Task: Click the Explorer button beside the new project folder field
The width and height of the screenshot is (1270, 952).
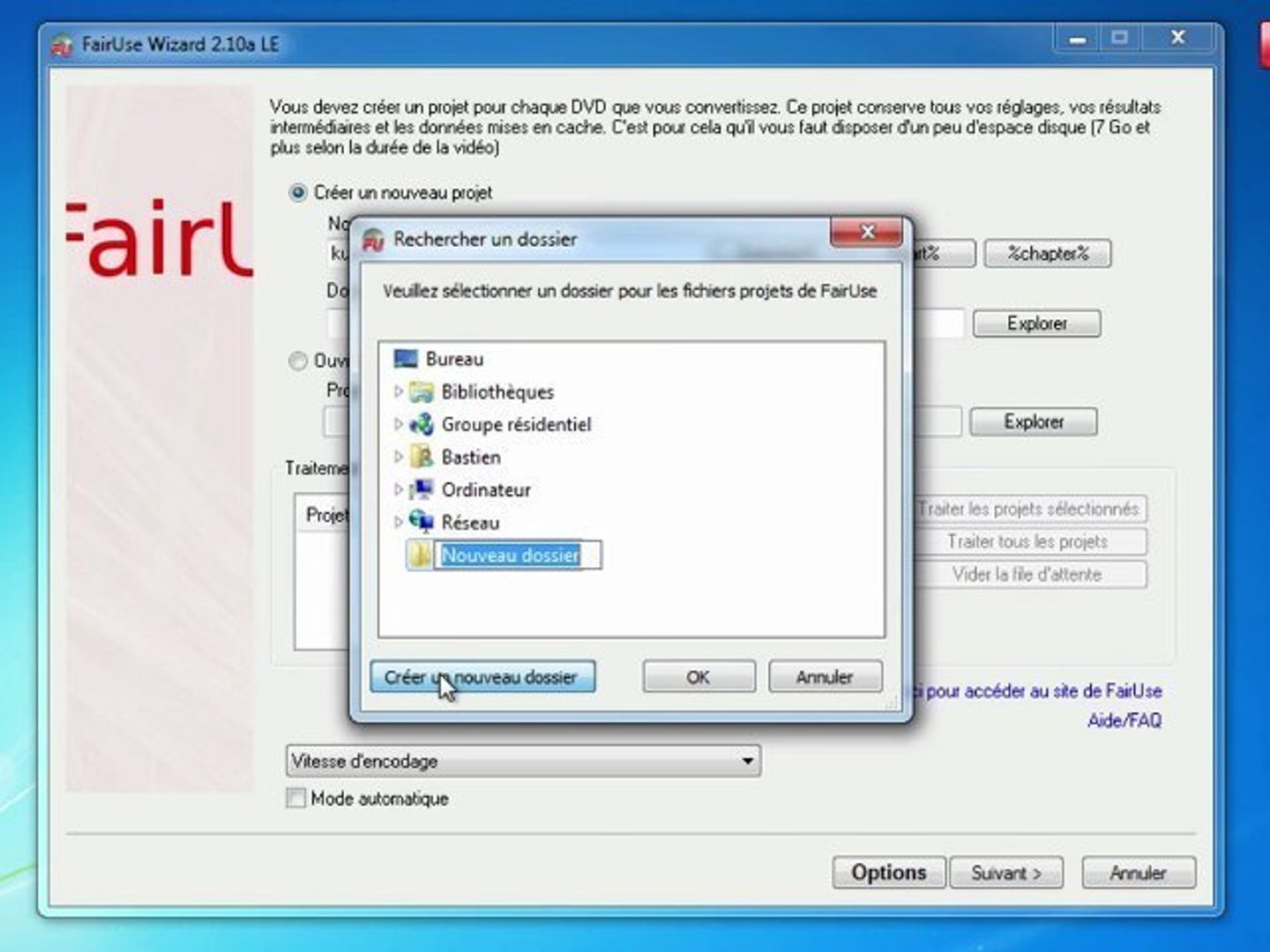Action: tap(1037, 324)
